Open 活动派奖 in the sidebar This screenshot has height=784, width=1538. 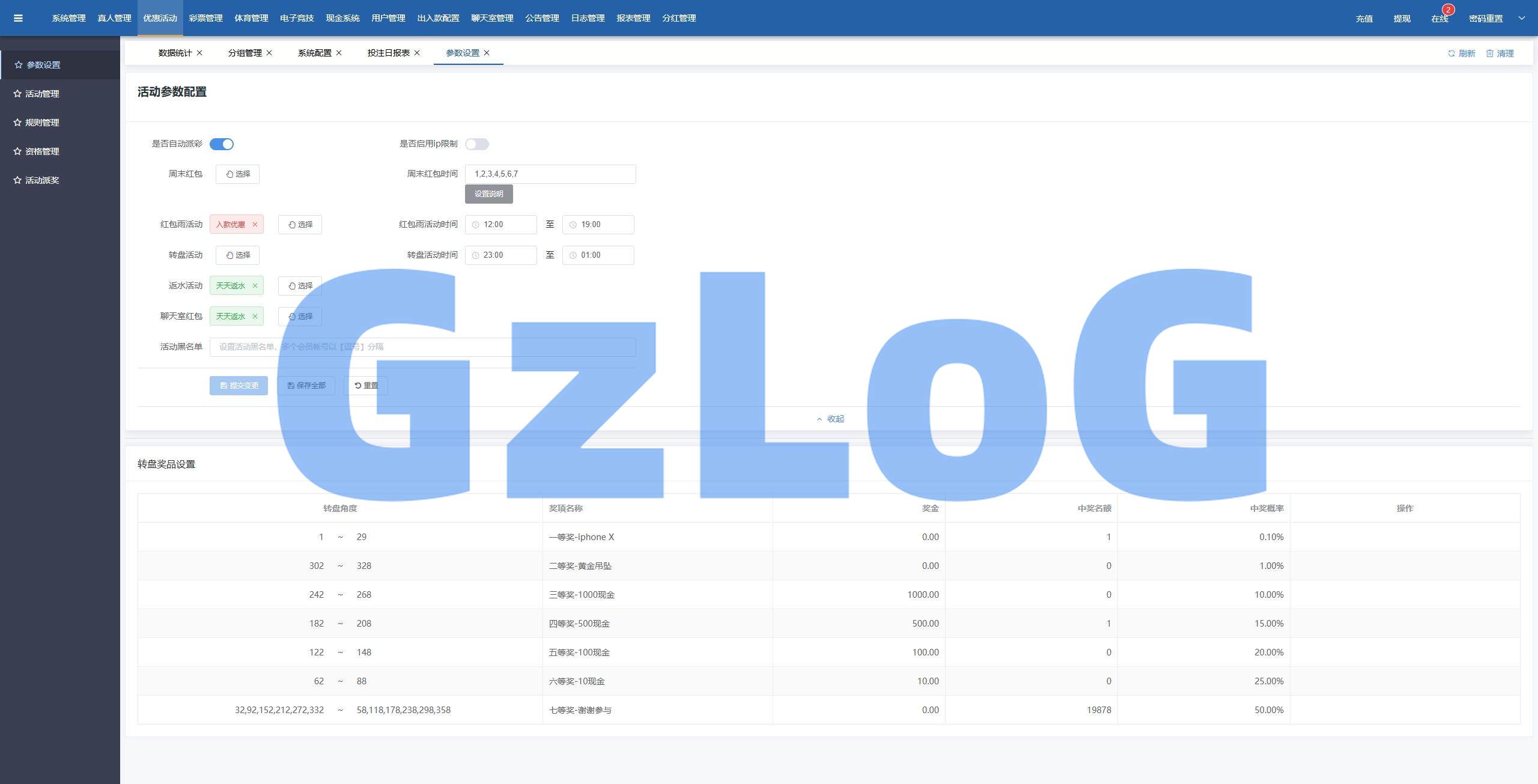coord(42,180)
